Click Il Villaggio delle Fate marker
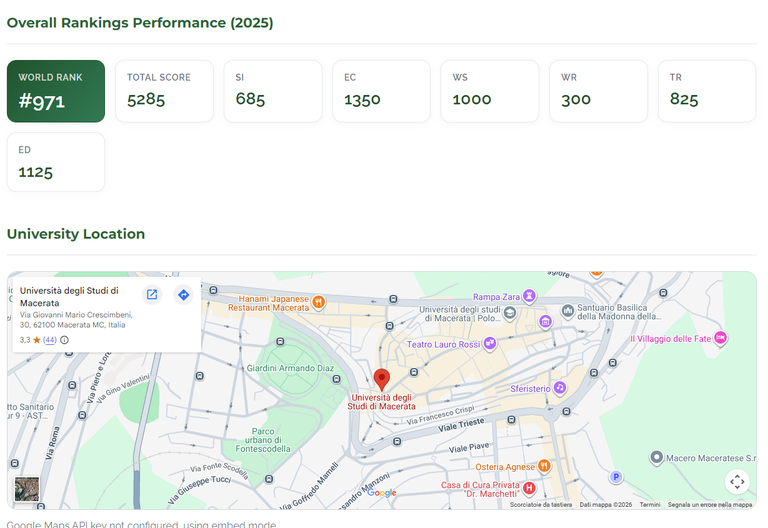 pos(720,338)
